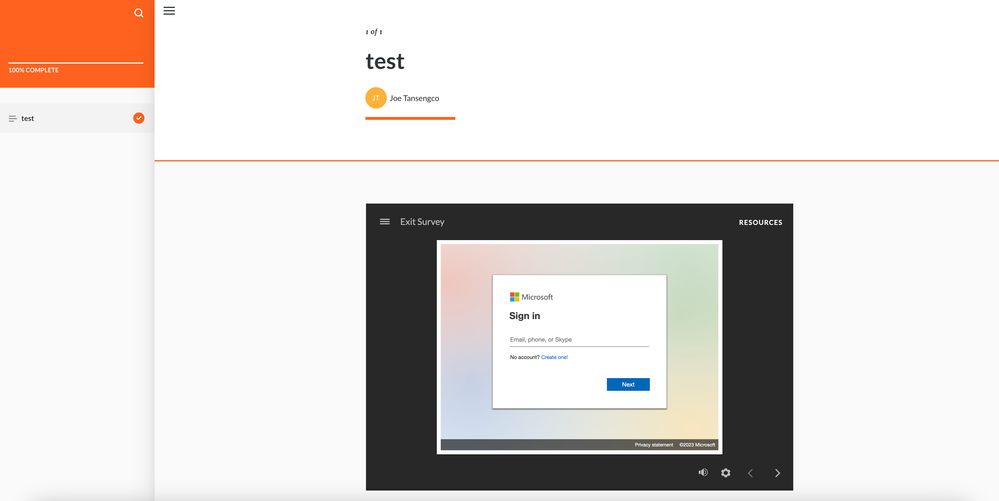Open the RESOURCES tab in player
Viewport: 999px width, 501px height.
761,222
